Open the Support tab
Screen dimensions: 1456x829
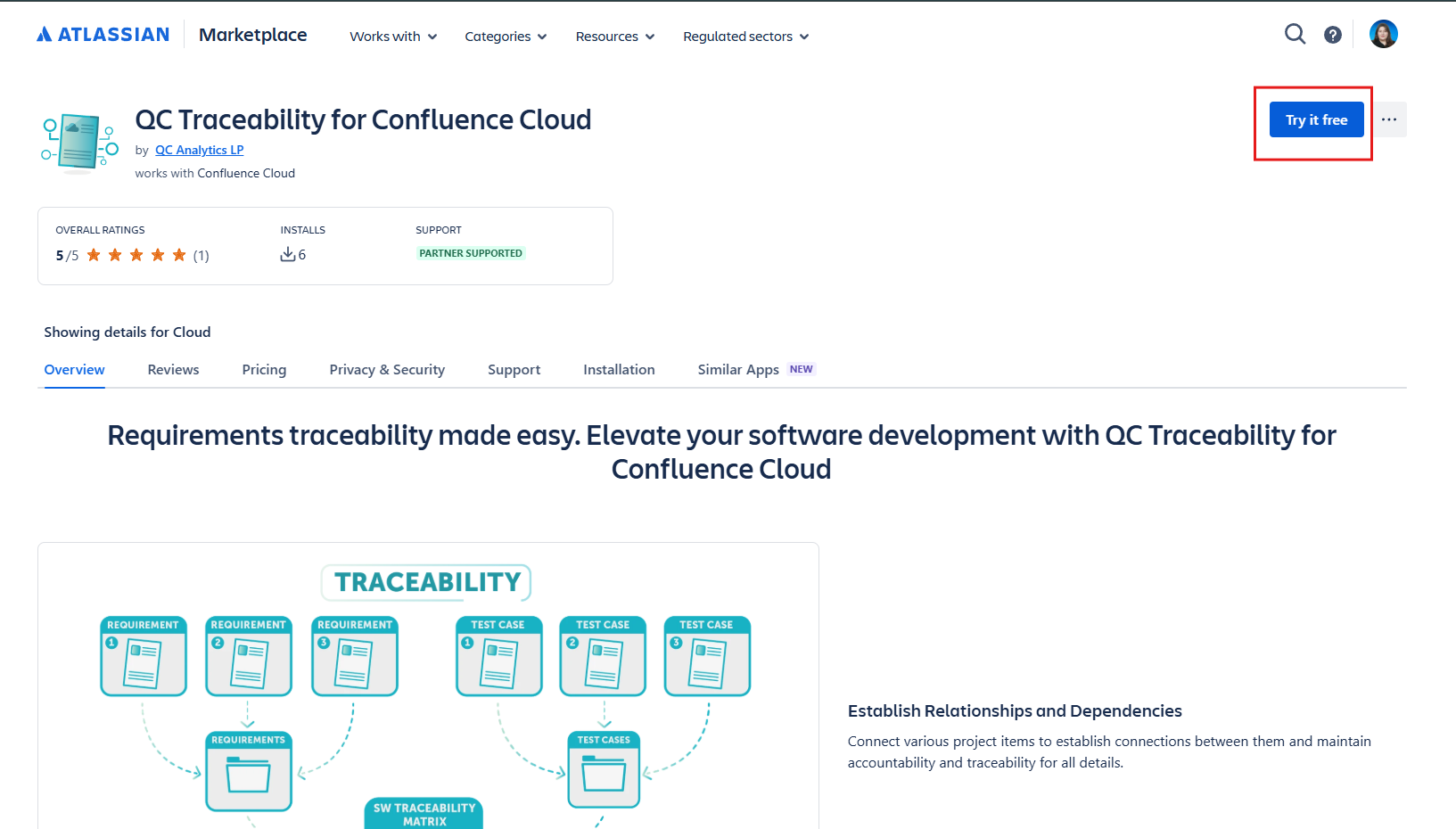point(514,369)
